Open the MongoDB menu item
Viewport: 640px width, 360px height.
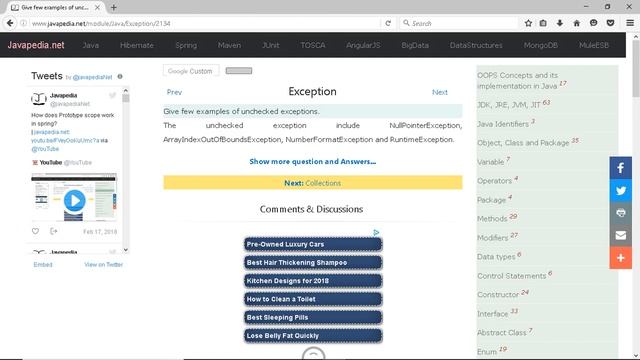541,45
